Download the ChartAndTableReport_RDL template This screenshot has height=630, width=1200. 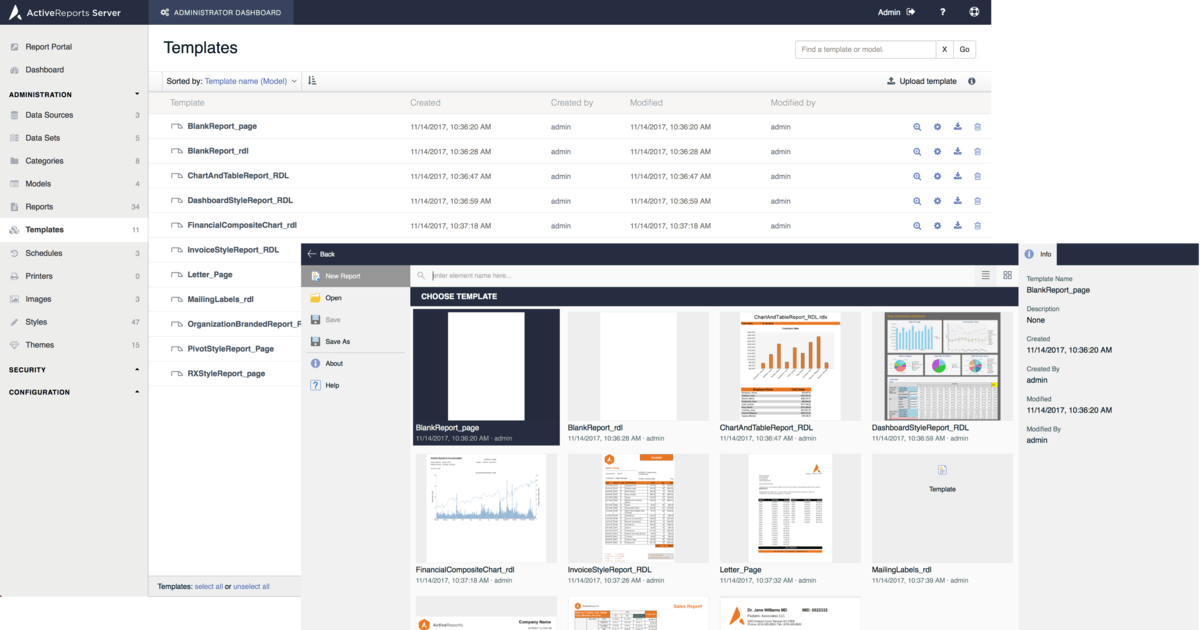(x=957, y=176)
